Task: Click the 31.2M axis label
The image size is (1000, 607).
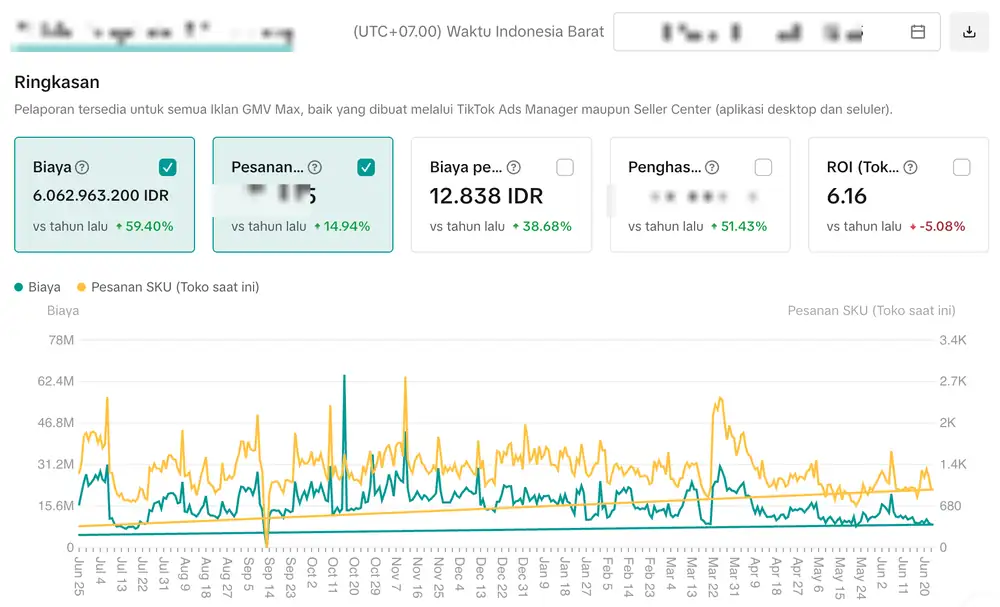Action: (x=55, y=465)
